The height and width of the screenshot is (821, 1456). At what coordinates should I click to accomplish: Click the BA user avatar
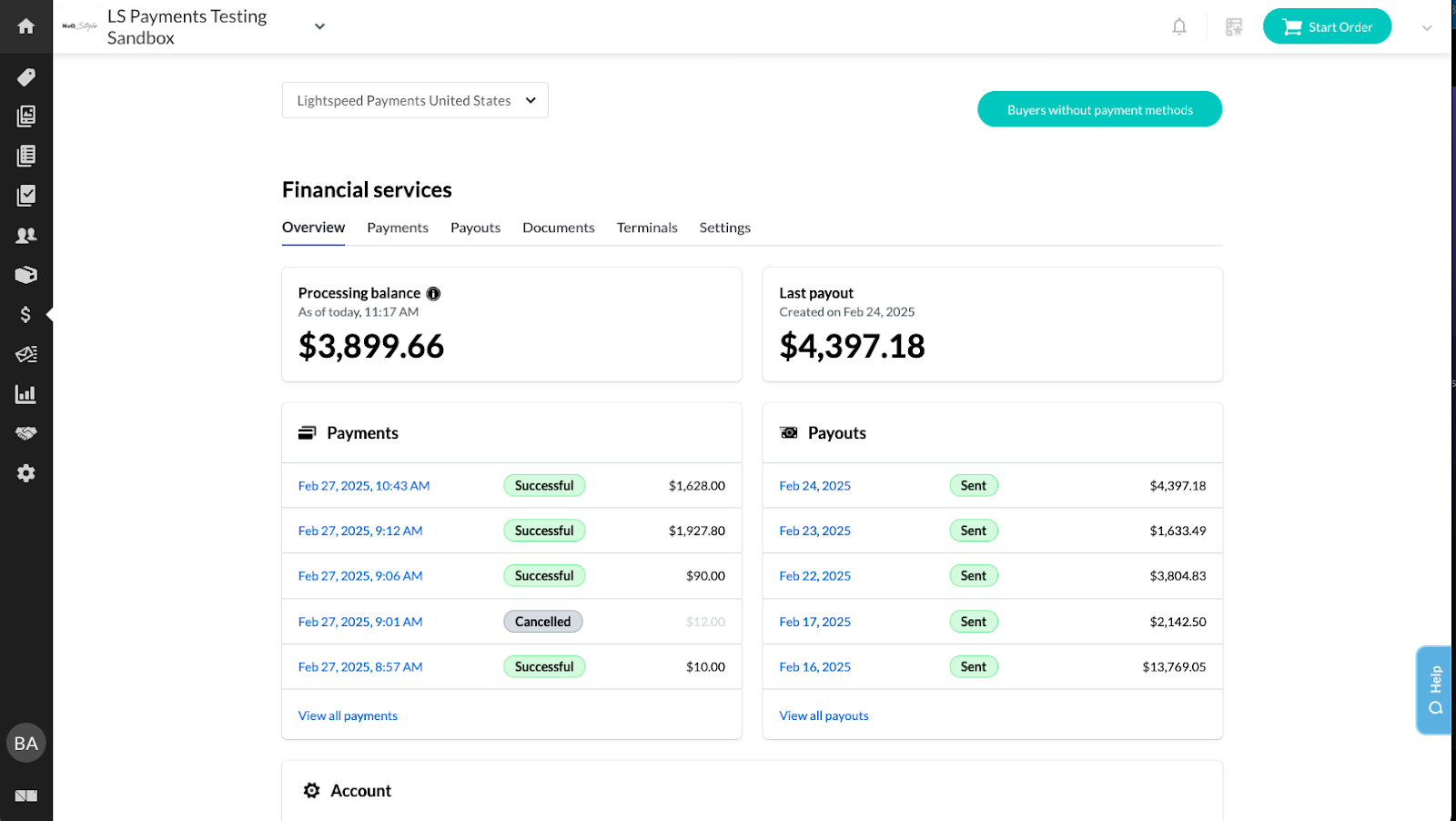point(26,744)
